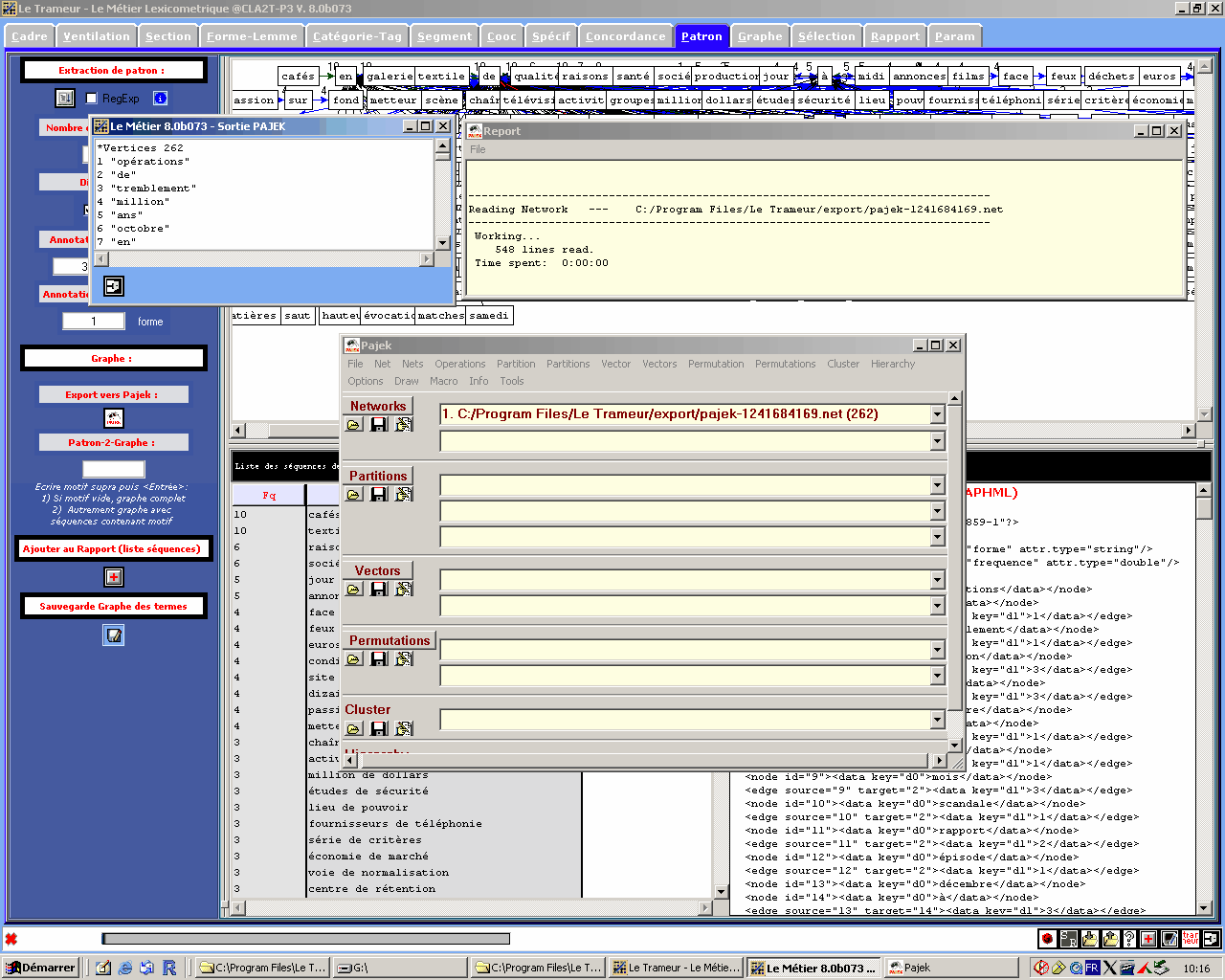
Task: Click the Fq column header in sequence list
Action: (269, 495)
